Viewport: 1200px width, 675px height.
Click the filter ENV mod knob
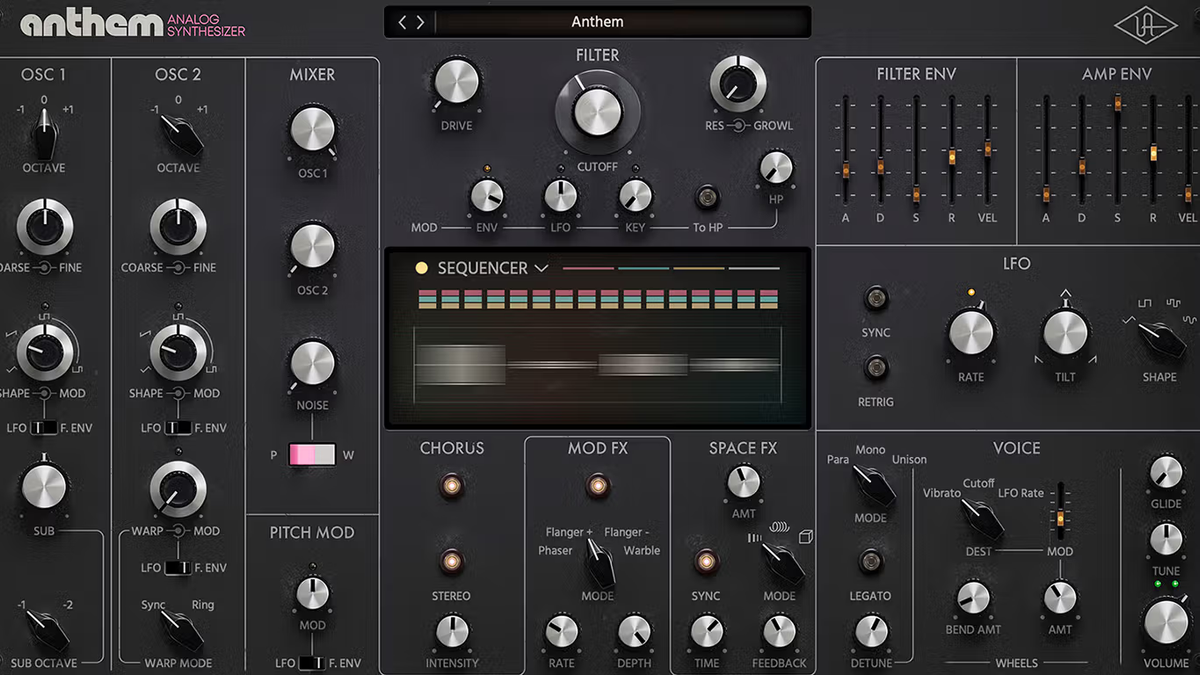tap(487, 195)
